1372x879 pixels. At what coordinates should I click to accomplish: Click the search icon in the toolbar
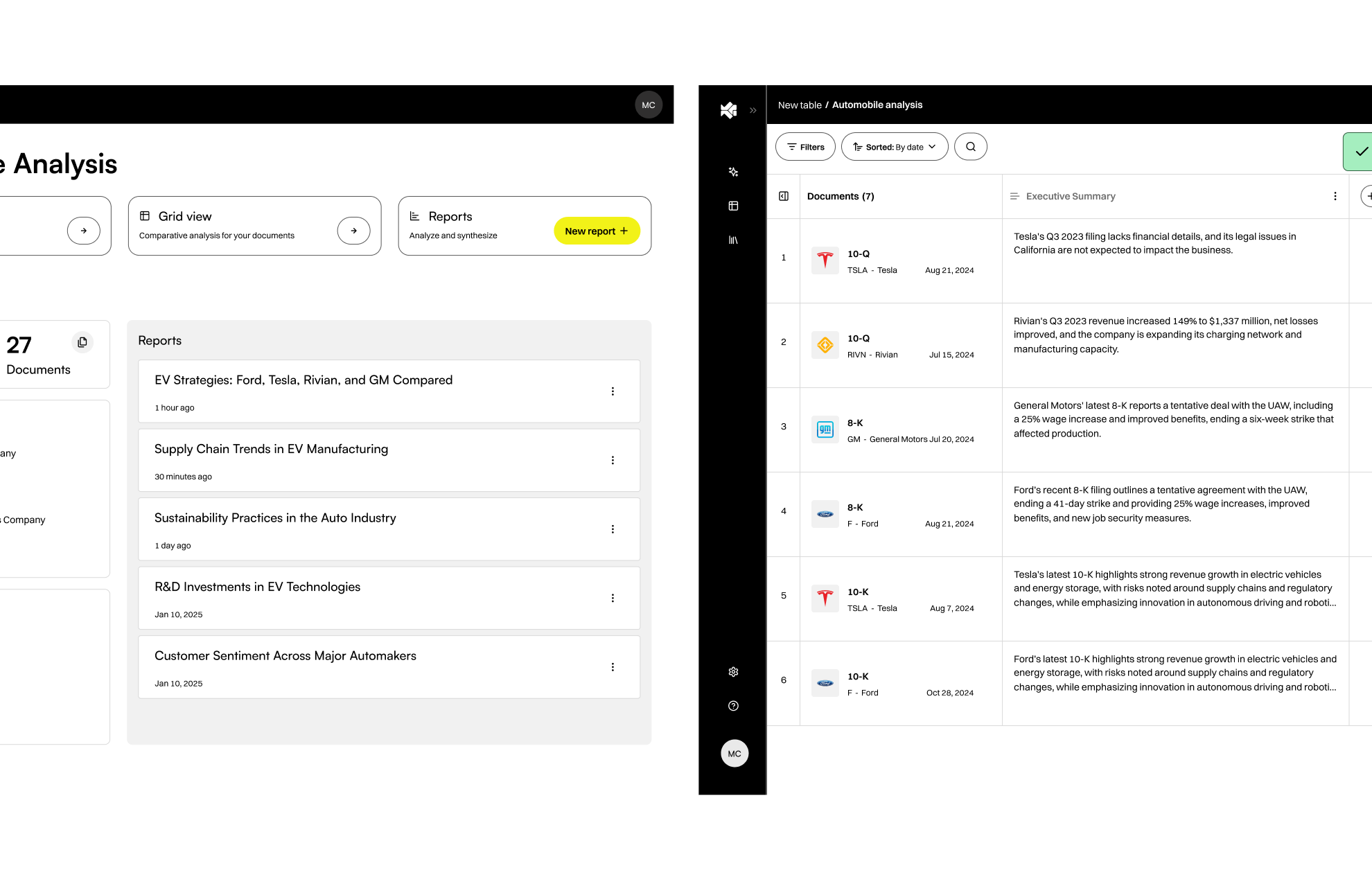pos(970,146)
